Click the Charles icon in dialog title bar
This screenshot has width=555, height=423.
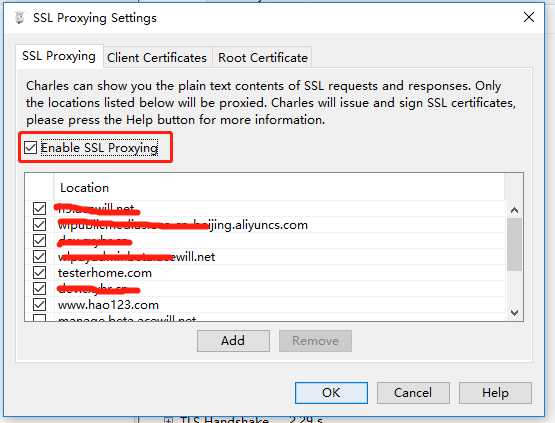(x=20, y=17)
